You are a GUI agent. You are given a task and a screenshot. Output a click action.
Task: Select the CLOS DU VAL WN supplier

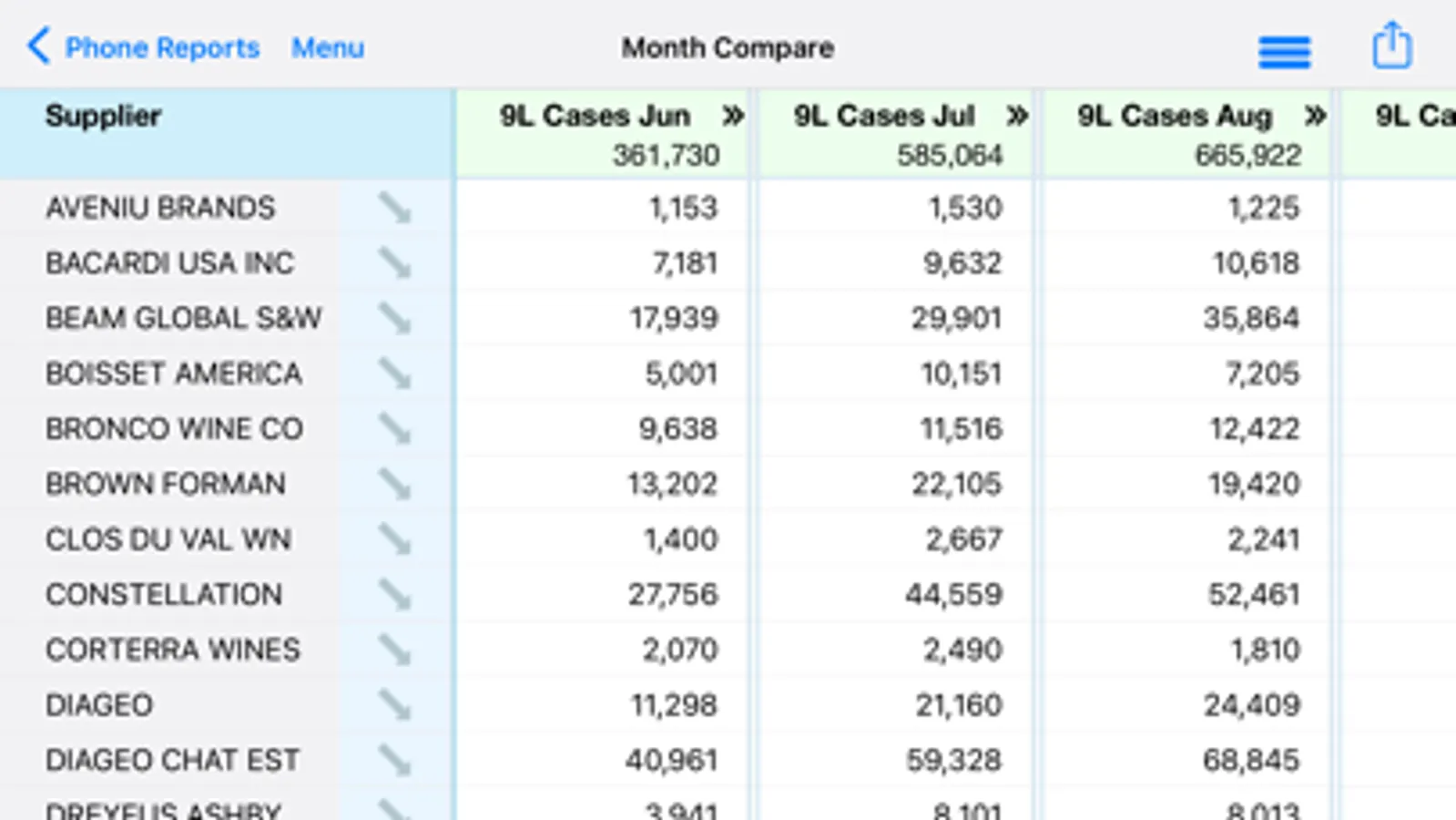pos(168,539)
